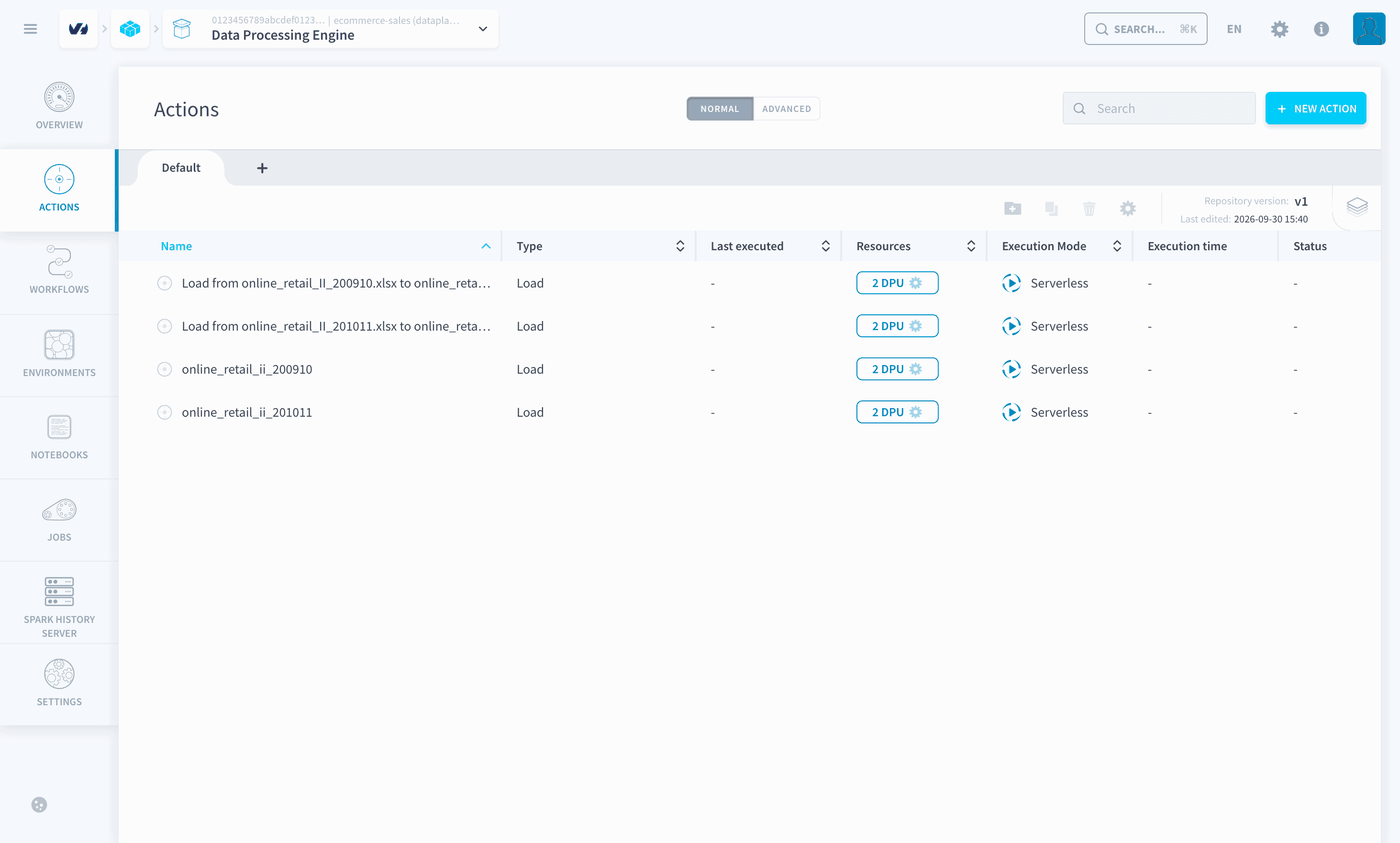Image resolution: width=1400 pixels, height=843 pixels.
Task: Click Last edited 2026-09-30 15:40 text
Action: pyautogui.click(x=1243, y=219)
